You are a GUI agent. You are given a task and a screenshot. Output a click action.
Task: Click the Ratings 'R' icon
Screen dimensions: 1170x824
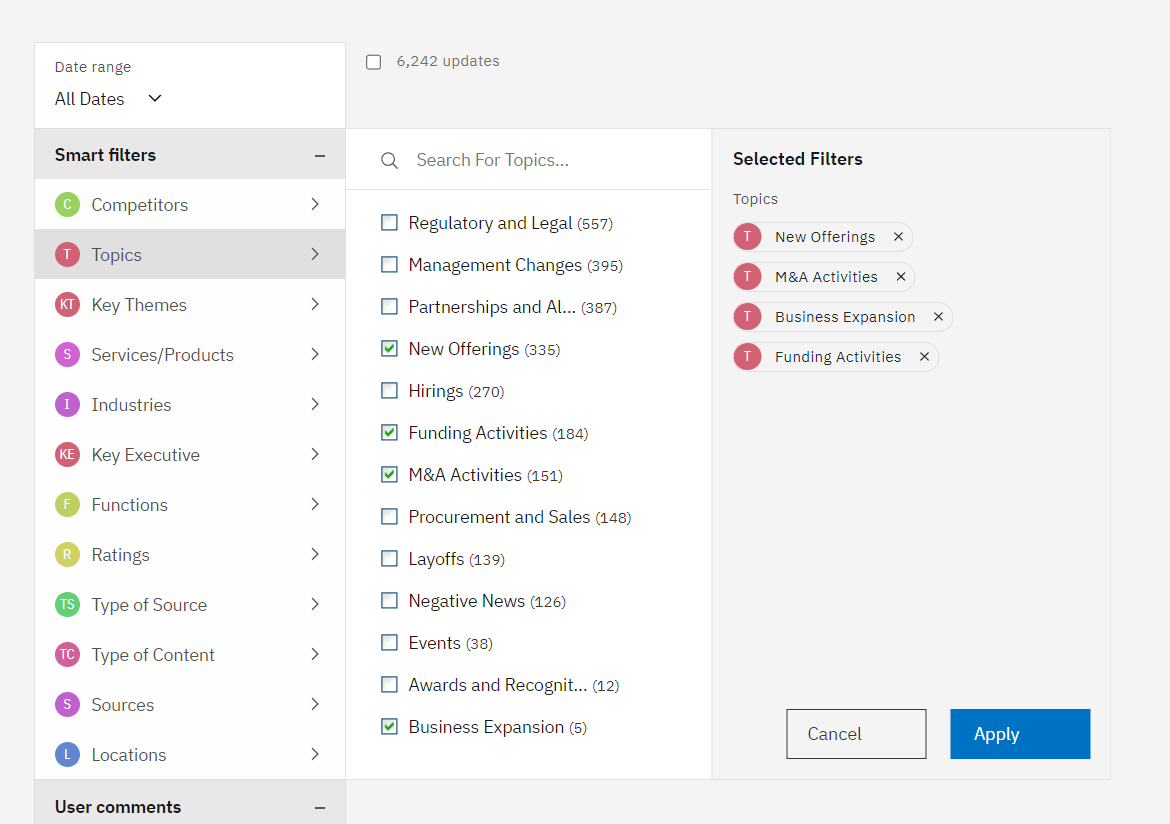67,555
